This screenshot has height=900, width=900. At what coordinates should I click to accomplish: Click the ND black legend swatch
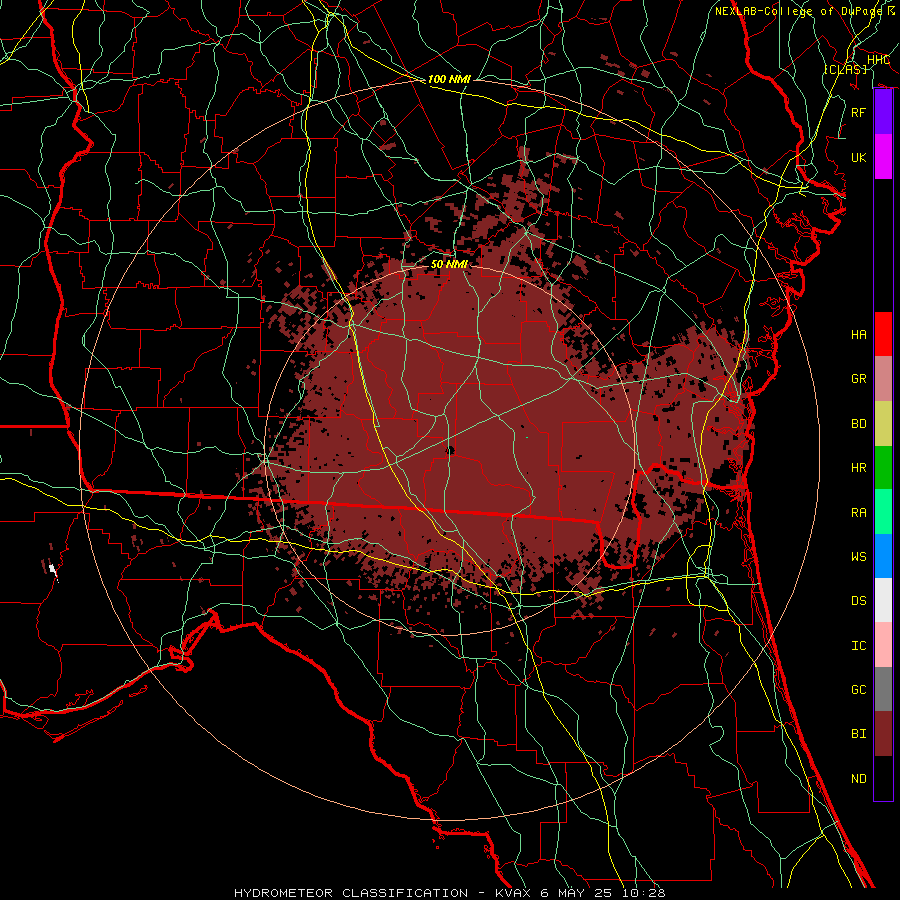point(883,778)
